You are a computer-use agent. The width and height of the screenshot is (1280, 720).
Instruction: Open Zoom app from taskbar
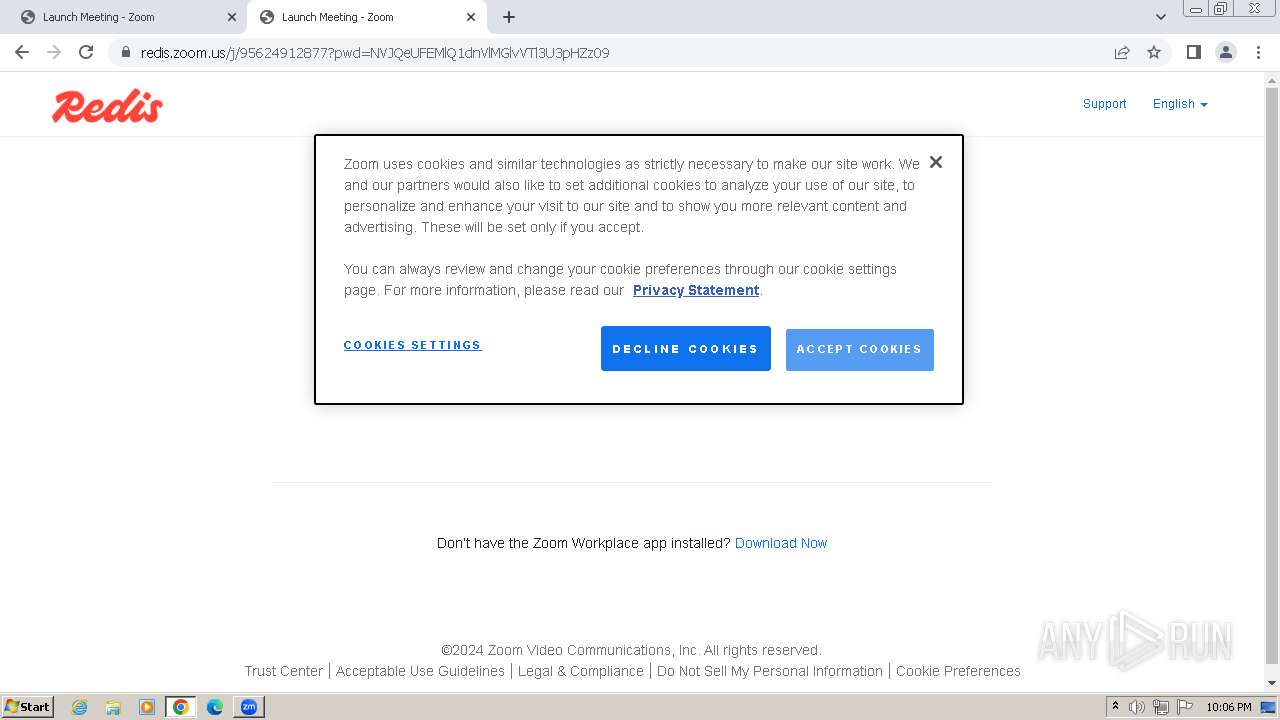249,707
